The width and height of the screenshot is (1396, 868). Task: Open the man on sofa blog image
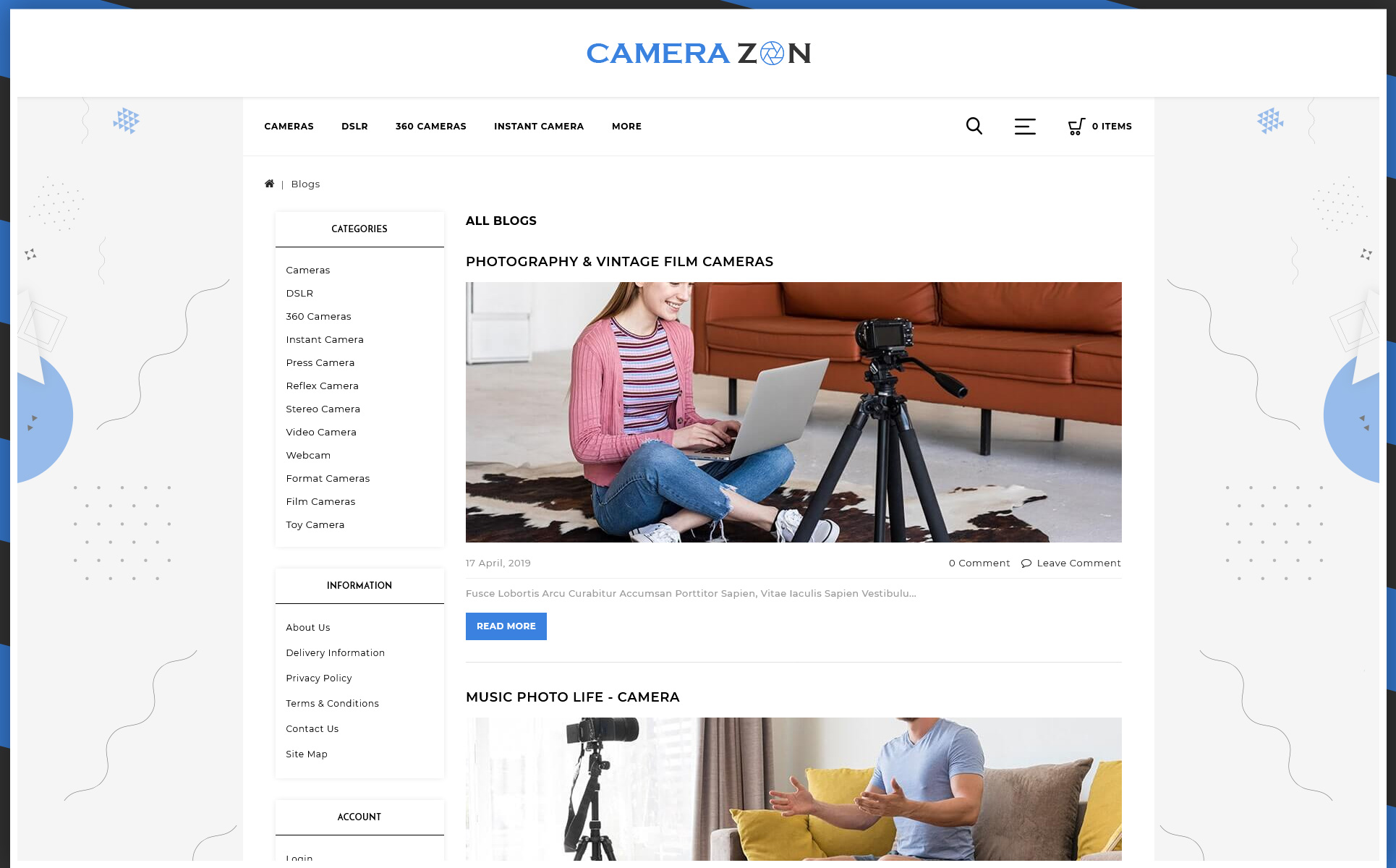(793, 789)
